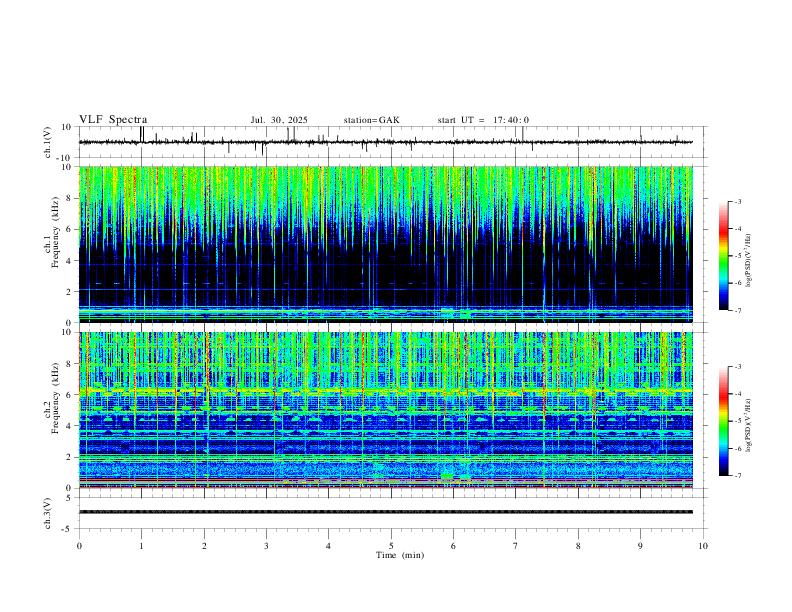The height and width of the screenshot is (612, 792).
Task: Click inside the ch.1 frequency spectrogram panel
Action: [x=386, y=244]
